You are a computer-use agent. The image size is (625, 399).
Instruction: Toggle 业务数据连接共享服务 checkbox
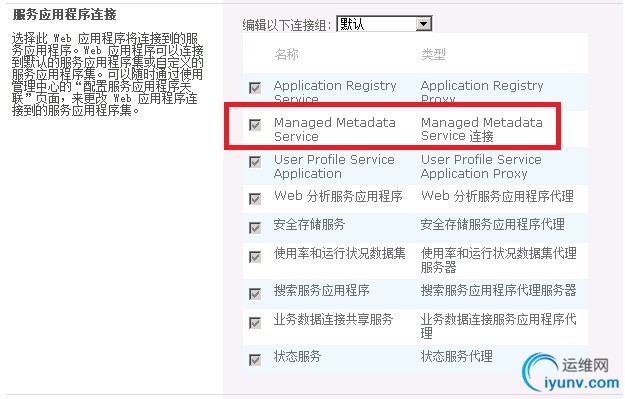tap(255, 322)
